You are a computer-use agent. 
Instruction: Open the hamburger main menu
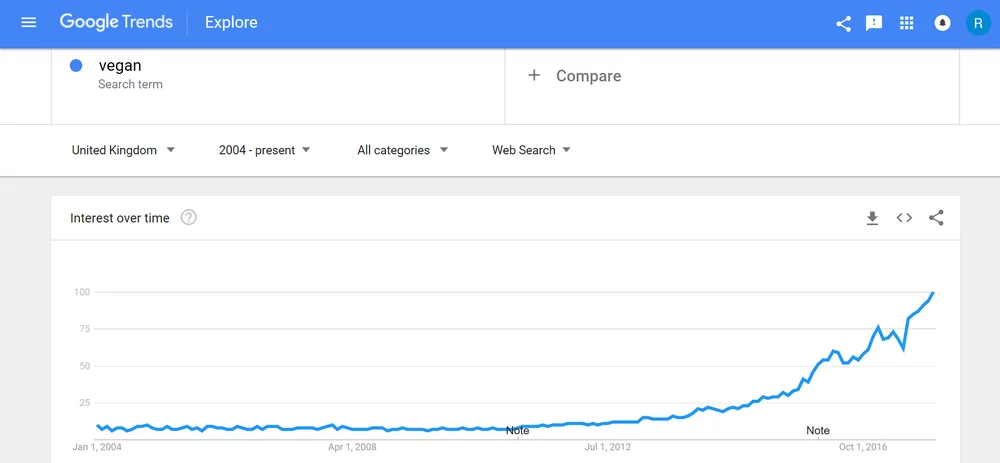coord(28,22)
